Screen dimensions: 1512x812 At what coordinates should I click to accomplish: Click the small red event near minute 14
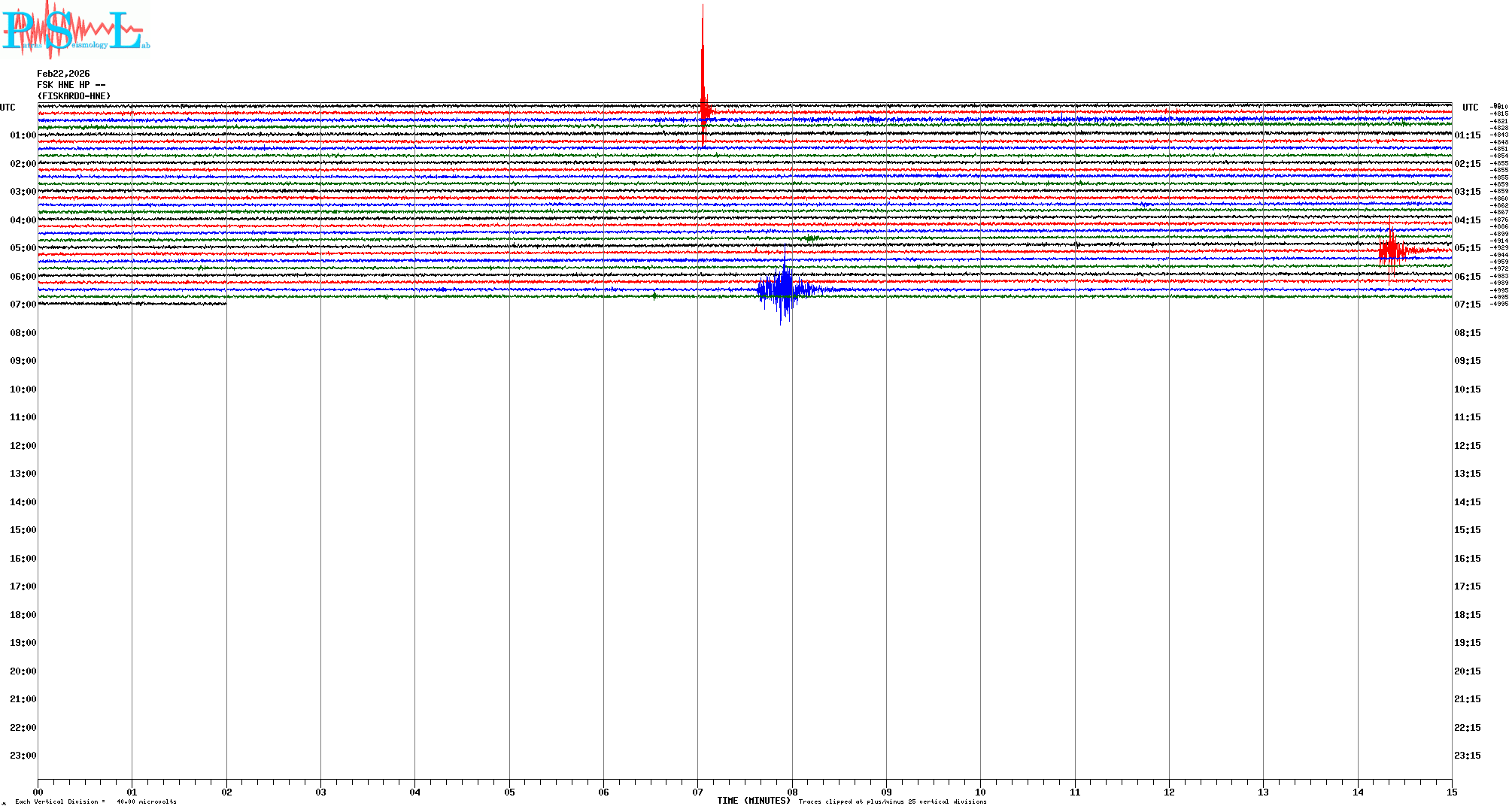tap(1391, 251)
